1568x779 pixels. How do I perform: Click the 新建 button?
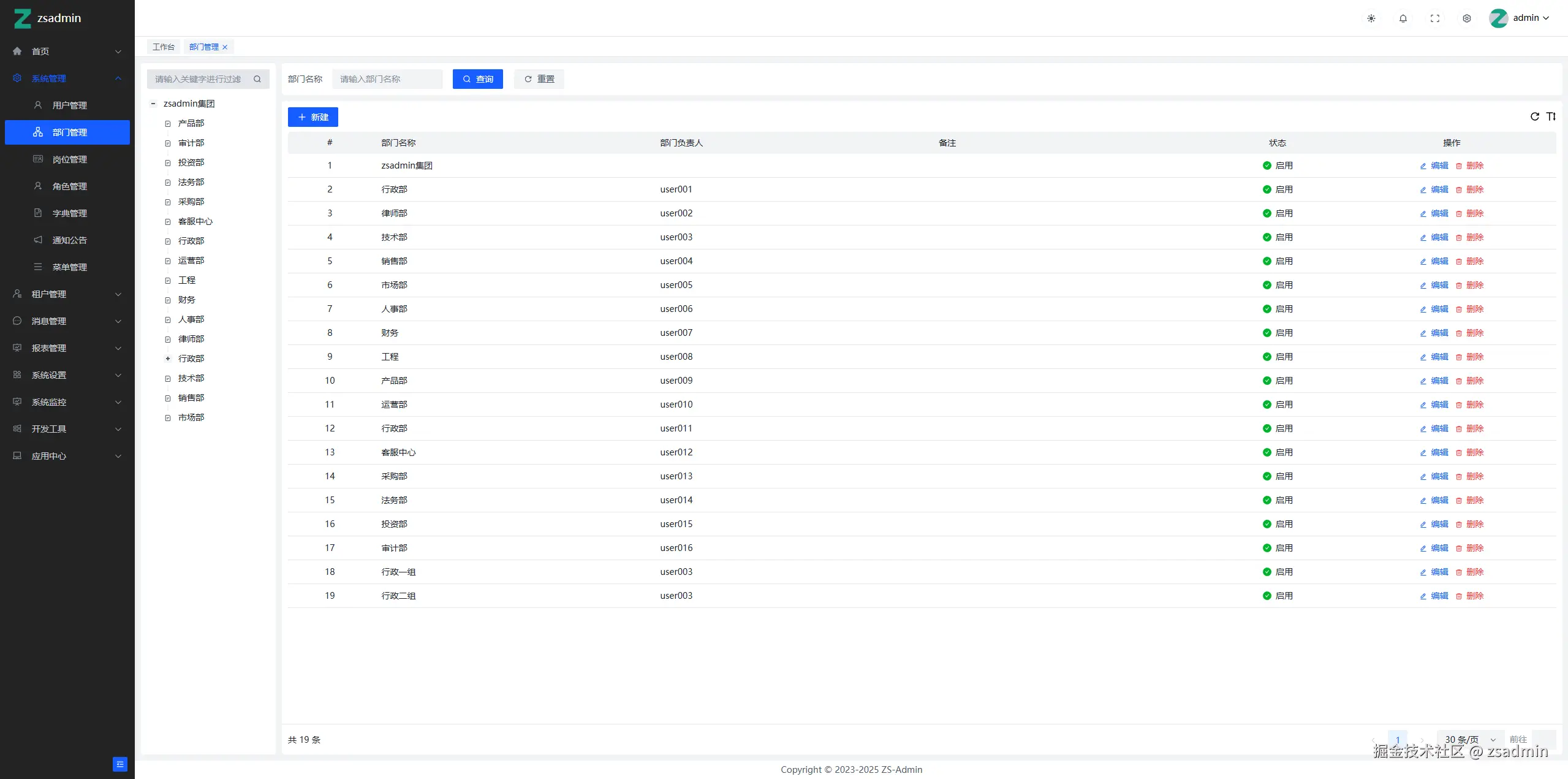[313, 117]
